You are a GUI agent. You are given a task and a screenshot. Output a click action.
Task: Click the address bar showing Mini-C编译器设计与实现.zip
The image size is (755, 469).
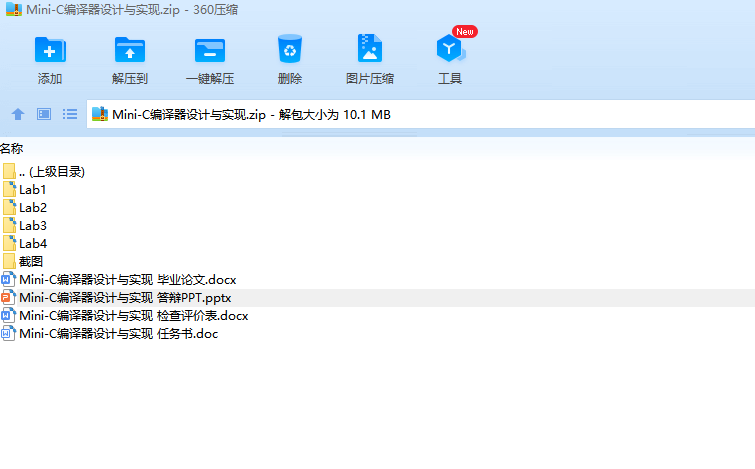pos(421,115)
